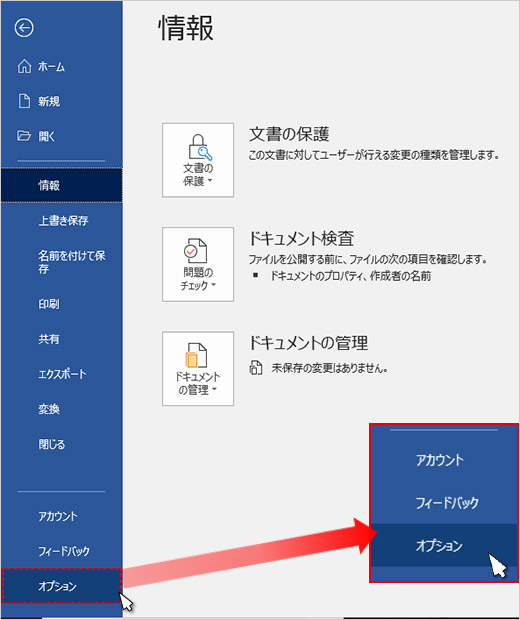Viewport: 520px width, 620px height.
Task: Open the 文書の保護 dropdown button
Action: click(198, 160)
